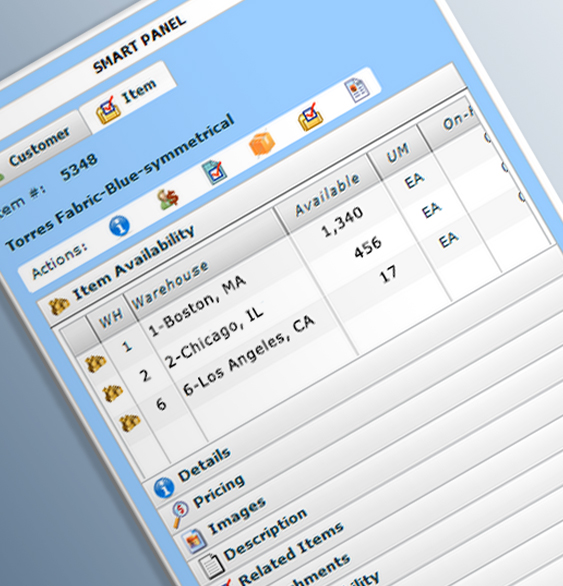Click the 456 available quantity
This screenshot has height=586, width=563.
coord(368,247)
